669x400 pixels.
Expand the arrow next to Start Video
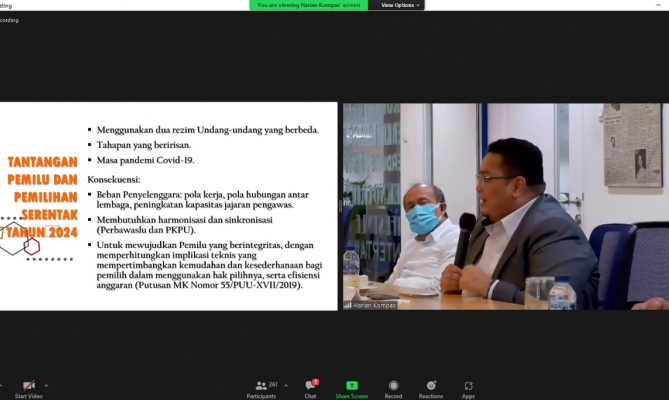pos(46,385)
